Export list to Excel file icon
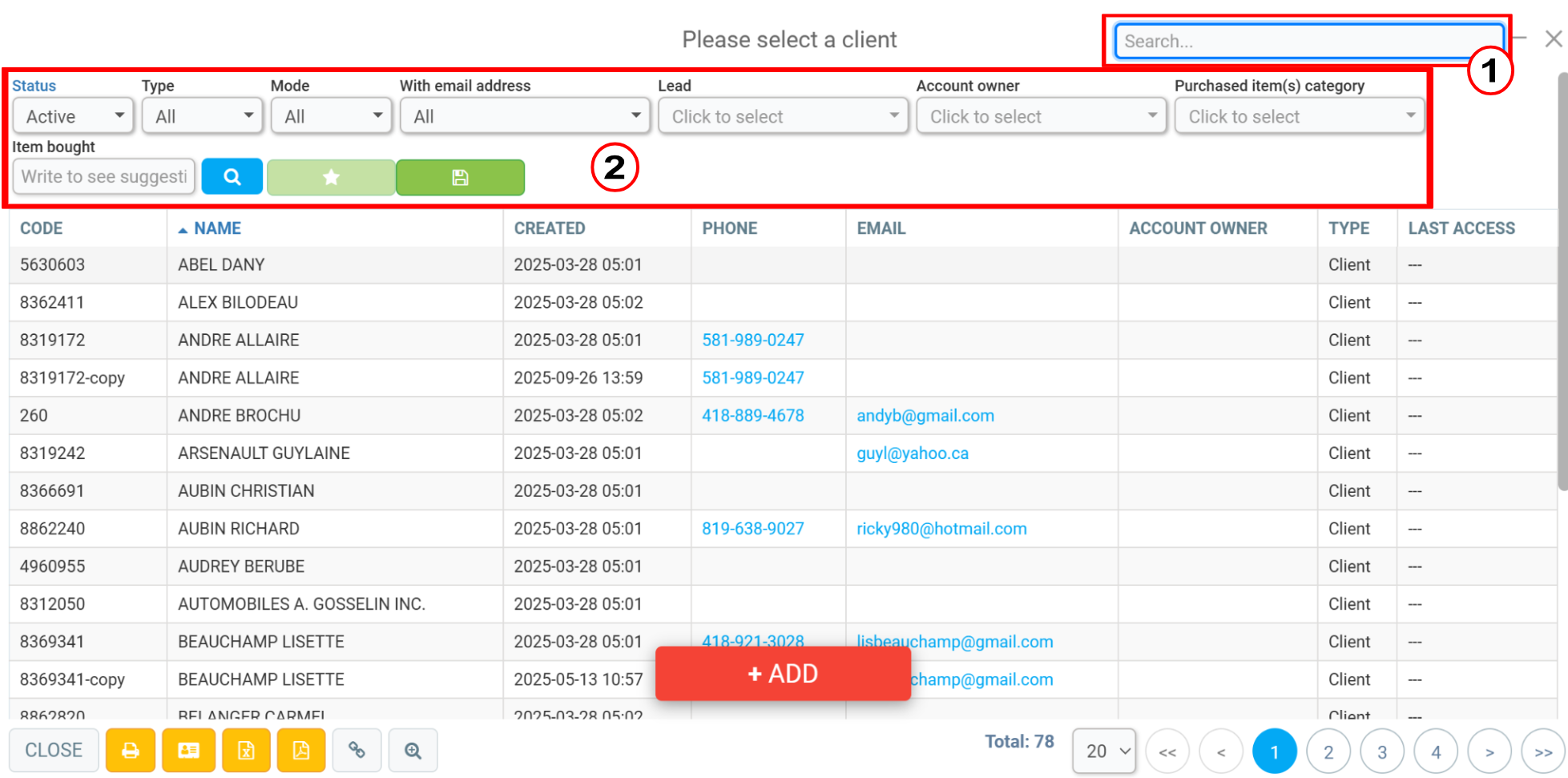Screen dimensions: 1568x778 coord(246,750)
